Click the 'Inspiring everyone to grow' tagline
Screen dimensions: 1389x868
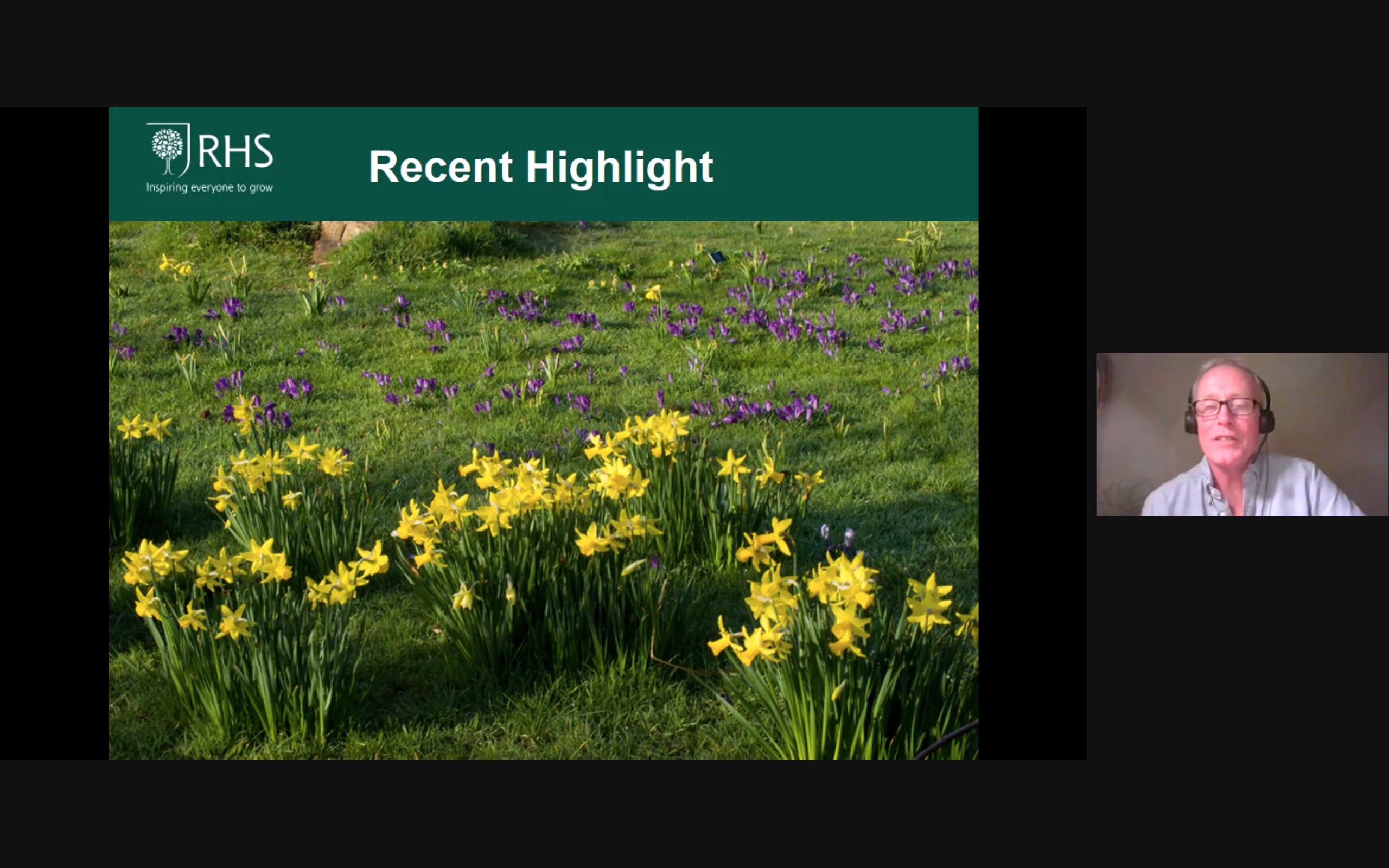point(209,188)
